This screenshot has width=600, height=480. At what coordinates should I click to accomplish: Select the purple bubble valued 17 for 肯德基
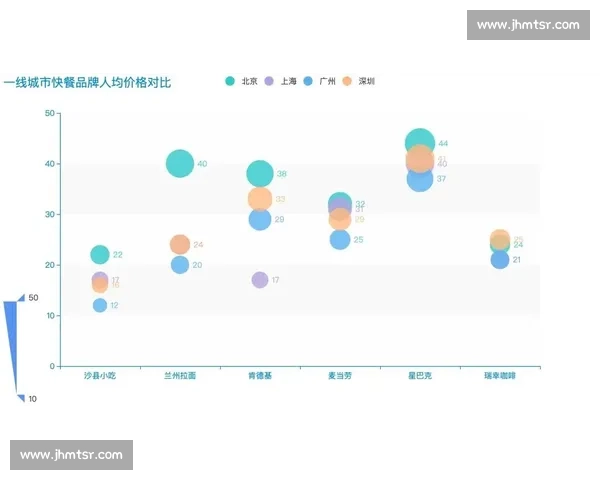point(260,280)
